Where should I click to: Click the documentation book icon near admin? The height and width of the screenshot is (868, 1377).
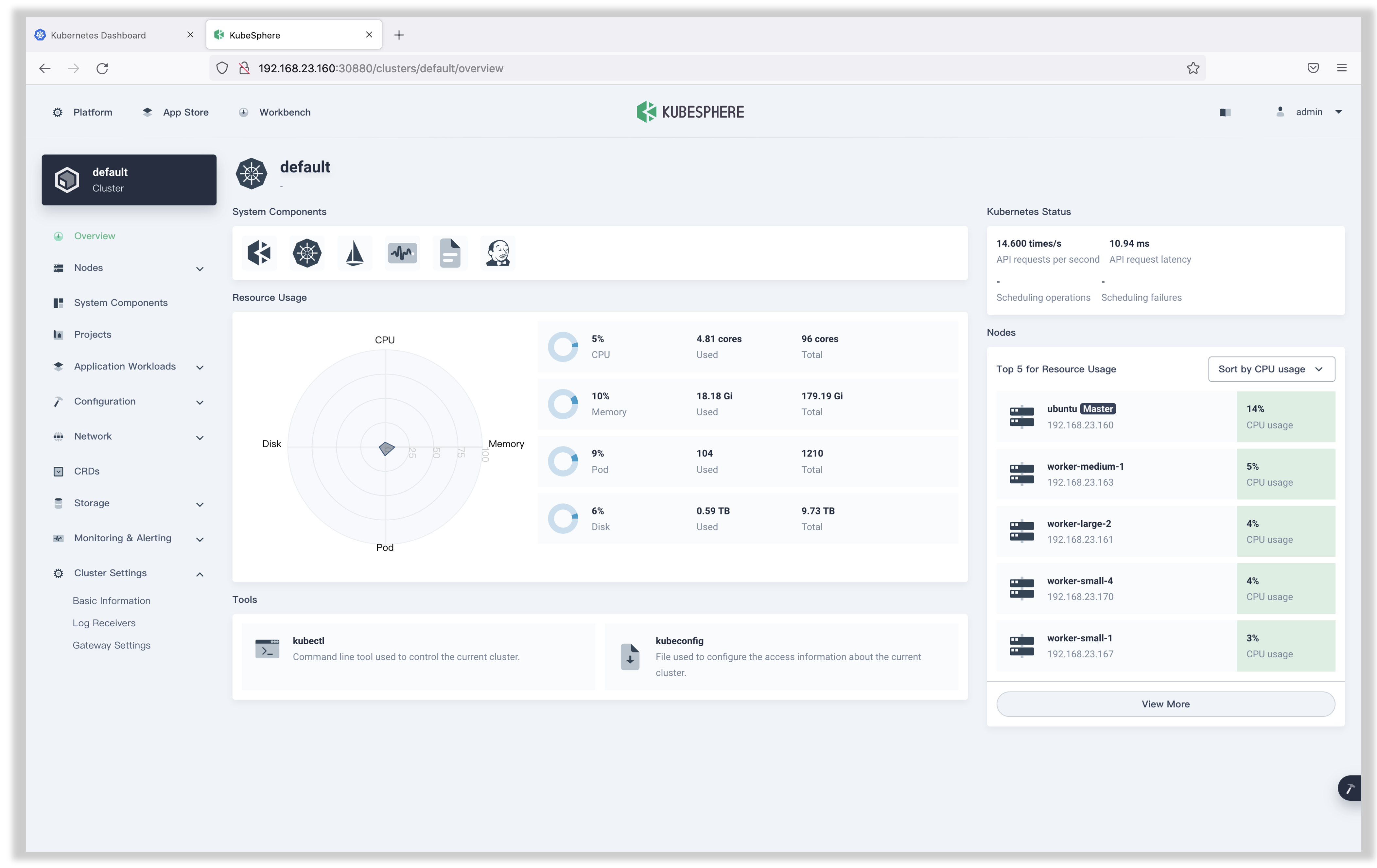point(1225,112)
